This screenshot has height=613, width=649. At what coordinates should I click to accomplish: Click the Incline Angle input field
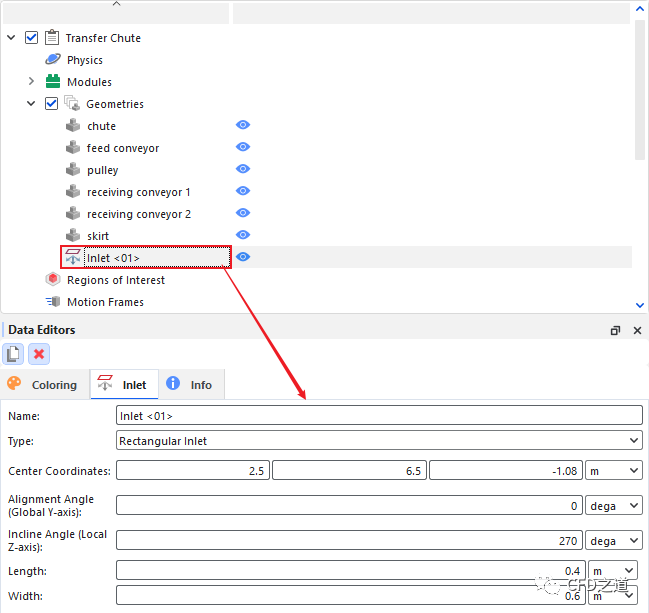tap(349, 541)
